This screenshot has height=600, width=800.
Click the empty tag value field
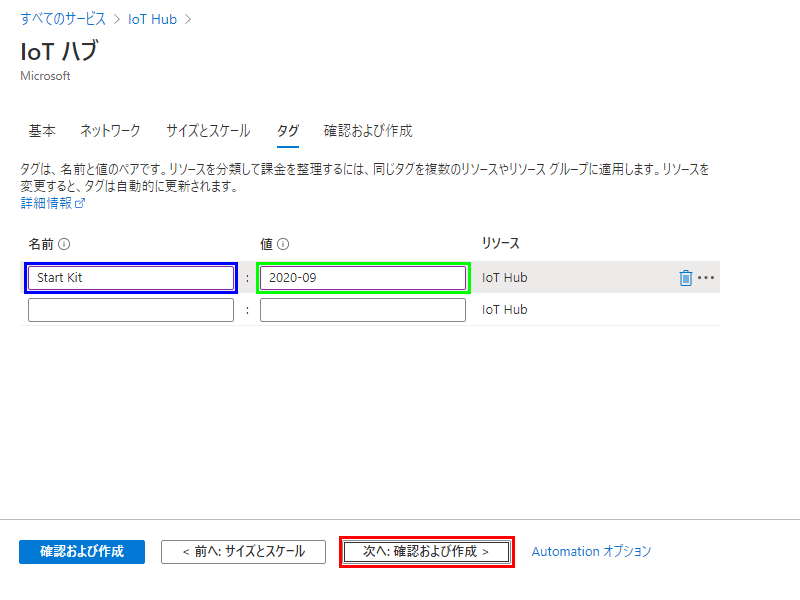[x=362, y=310]
